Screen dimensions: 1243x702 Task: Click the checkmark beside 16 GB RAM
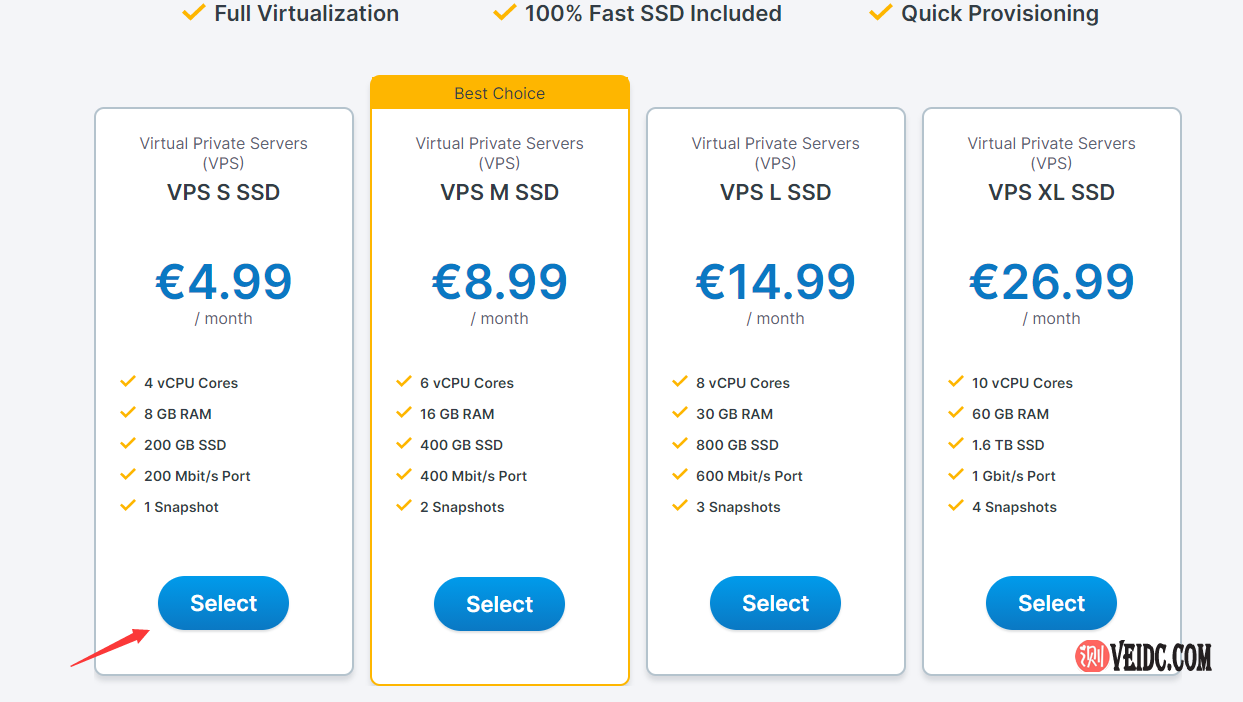404,413
